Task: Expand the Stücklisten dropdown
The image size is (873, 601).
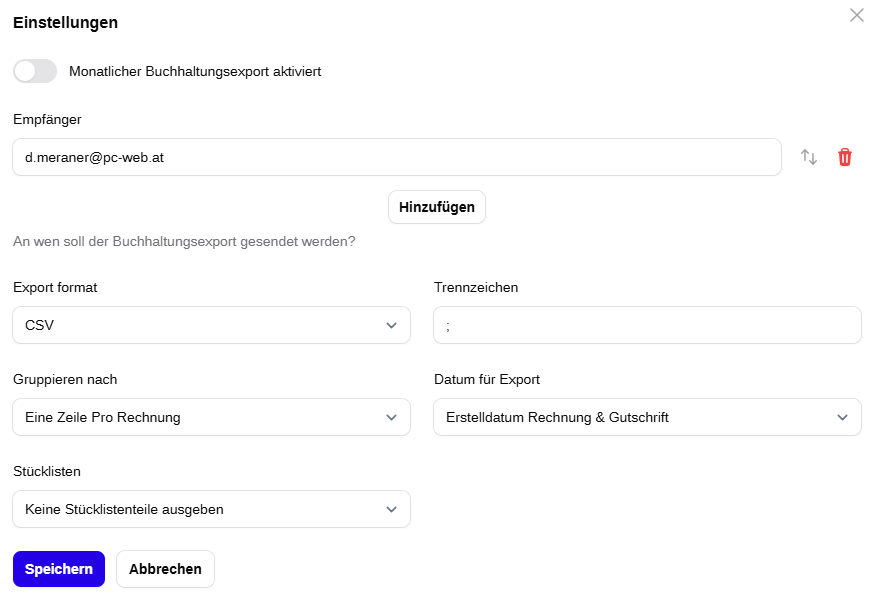Action: [212, 509]
